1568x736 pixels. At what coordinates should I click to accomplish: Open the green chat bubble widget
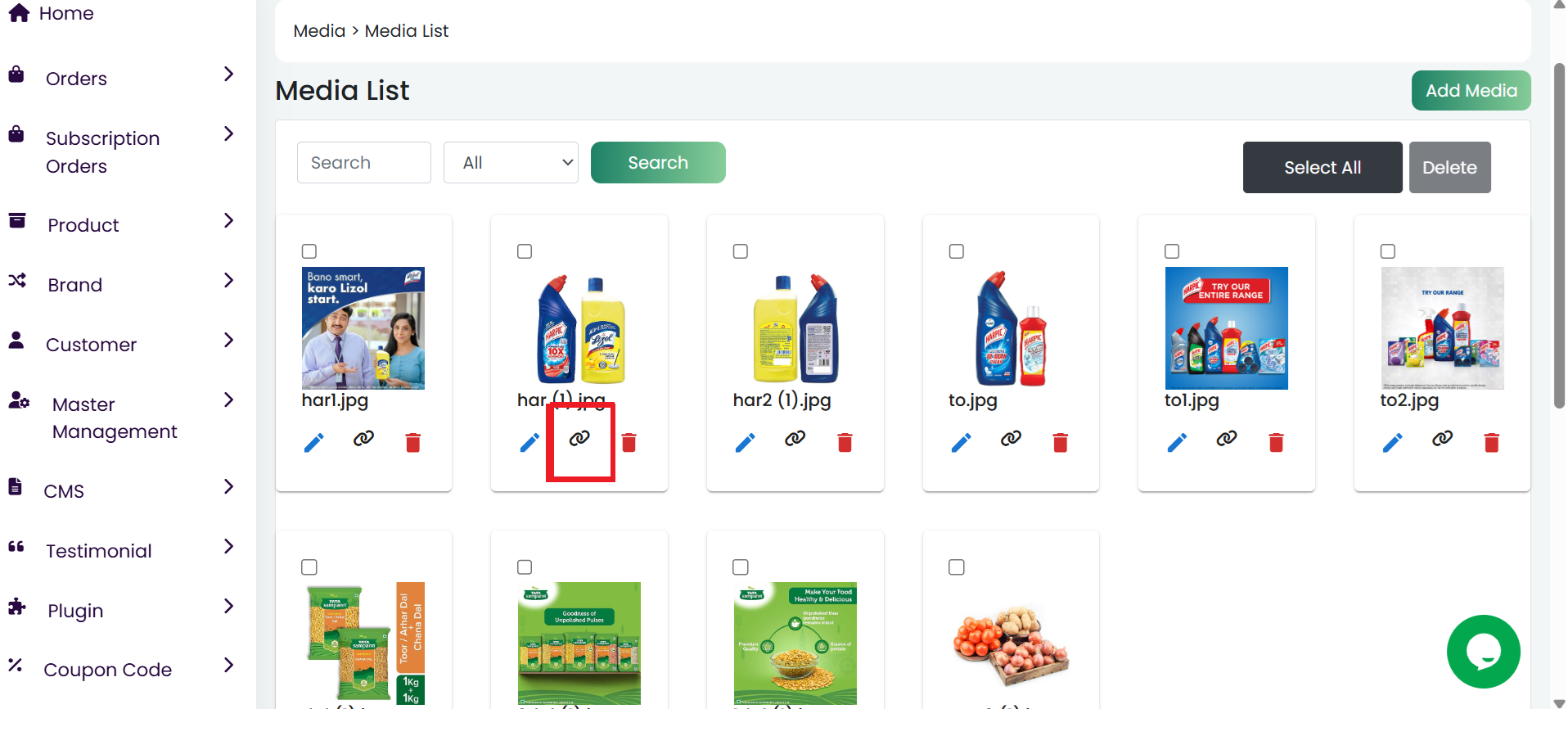pyautogui.click(x=1483, y=652)
